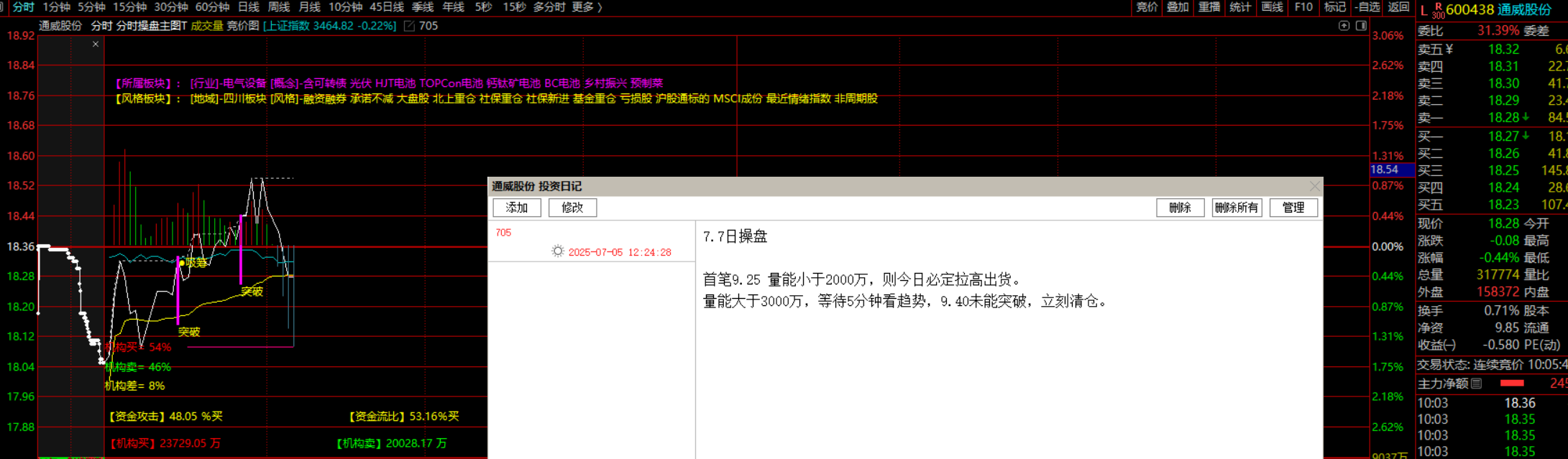
Task: Click the 10:03 18.36 tick row
Action: coord(1492,403)
